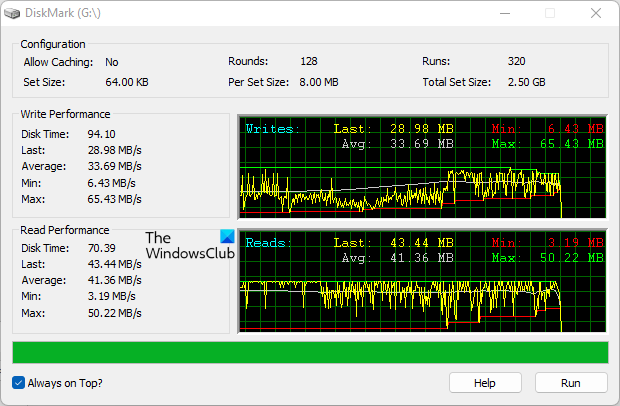Click the green progress bar

tap(310, 353)
